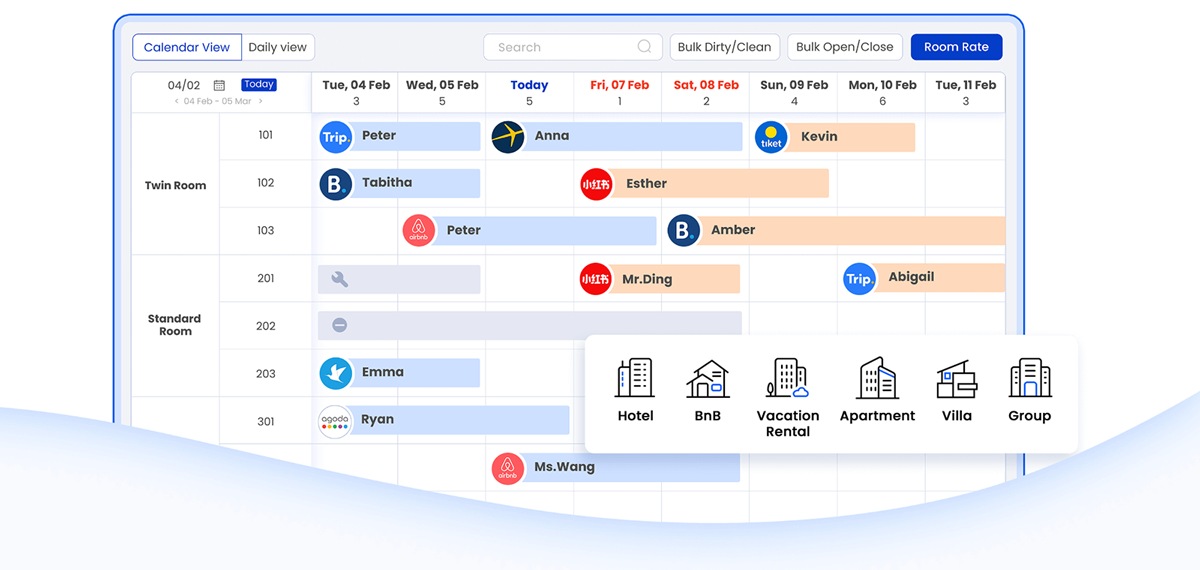The width and height of the screenshot is (1200, 570).
Task: Switch to Daily view tab
Action: click(278, 47)
